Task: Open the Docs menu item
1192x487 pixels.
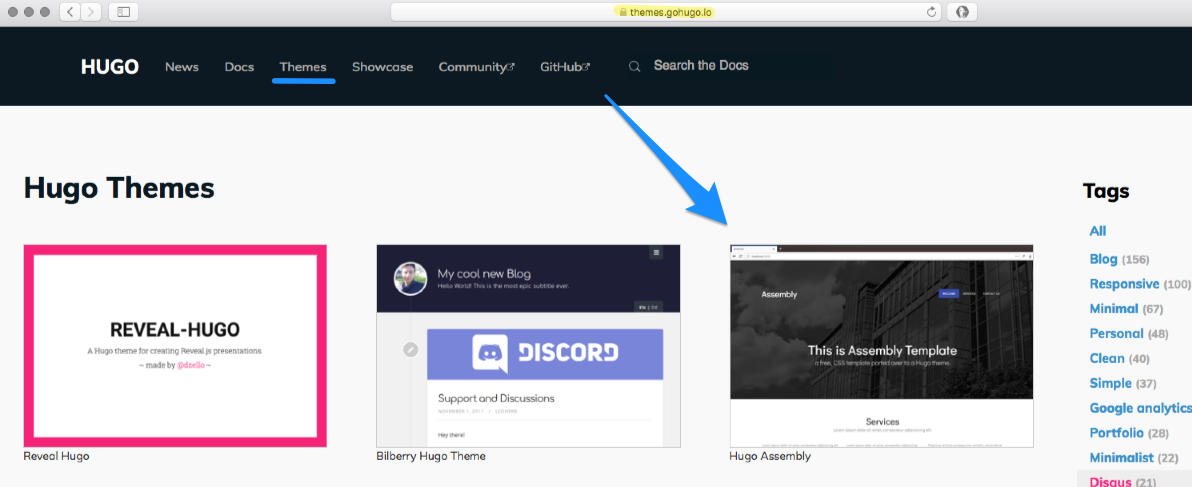Action: [239, 67]
